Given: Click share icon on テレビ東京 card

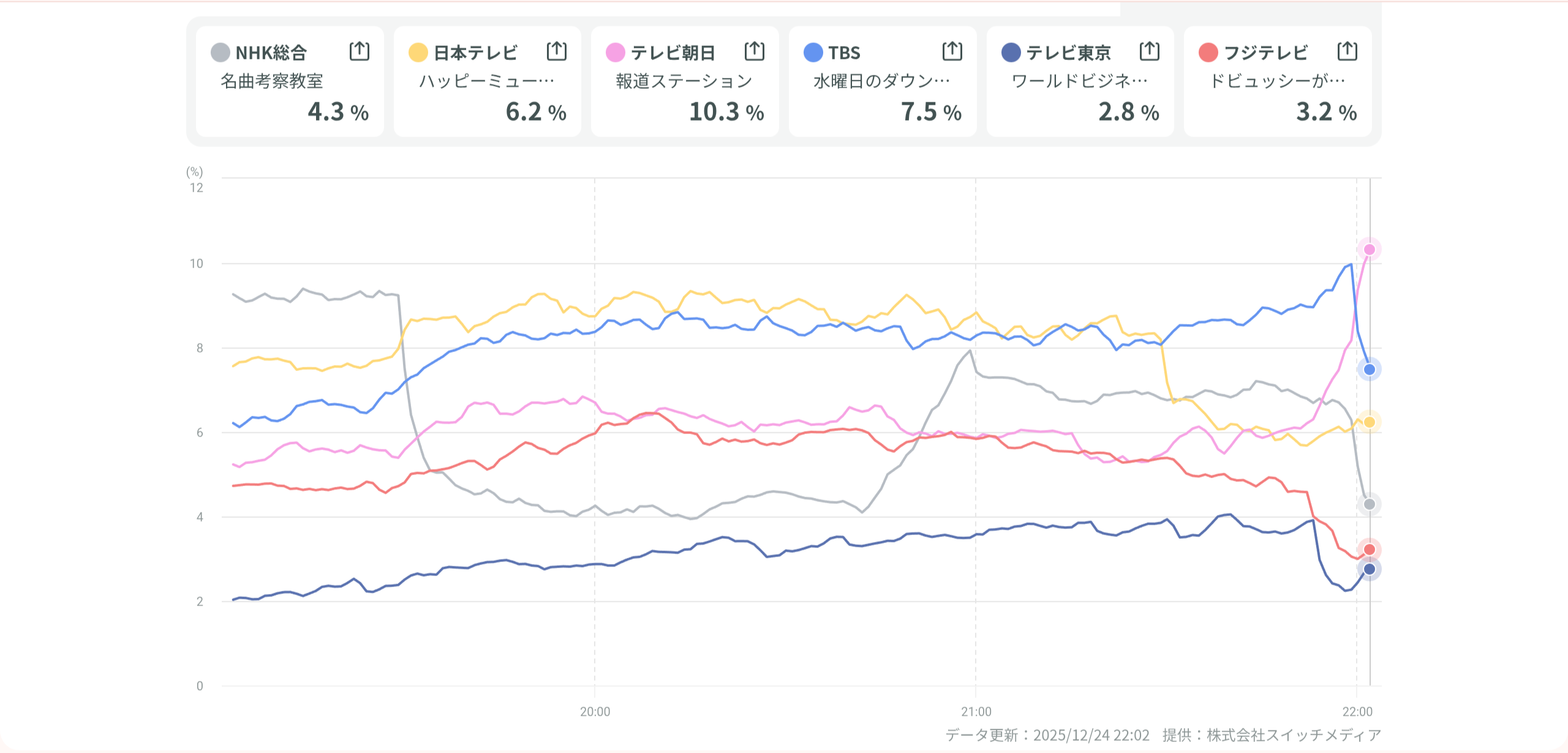Looking at the screenshot, I should pos(1150,51).
